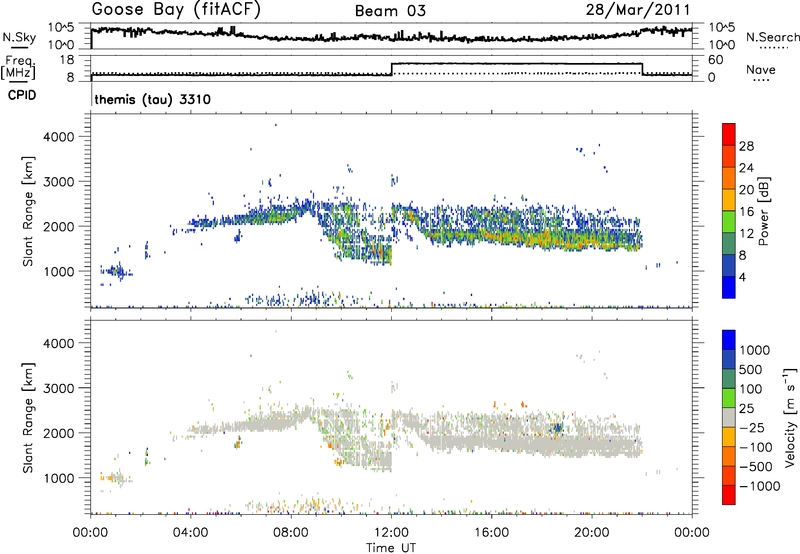The width and height of the screenshot is (800, 554).
Task: Click the '12:00' time axis tick label
Action: click(x=391, y=533)
